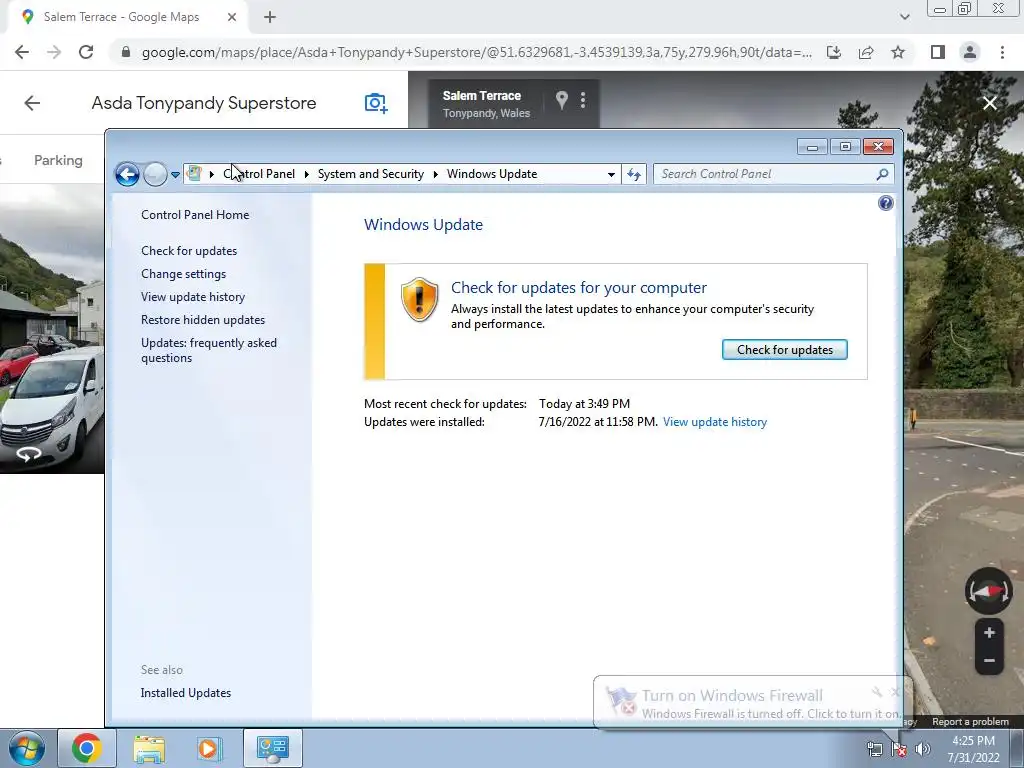Open address bar history dropdown

pos(611,174)
